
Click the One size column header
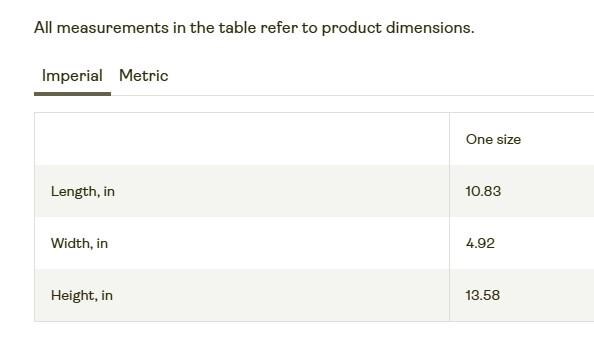493,139
